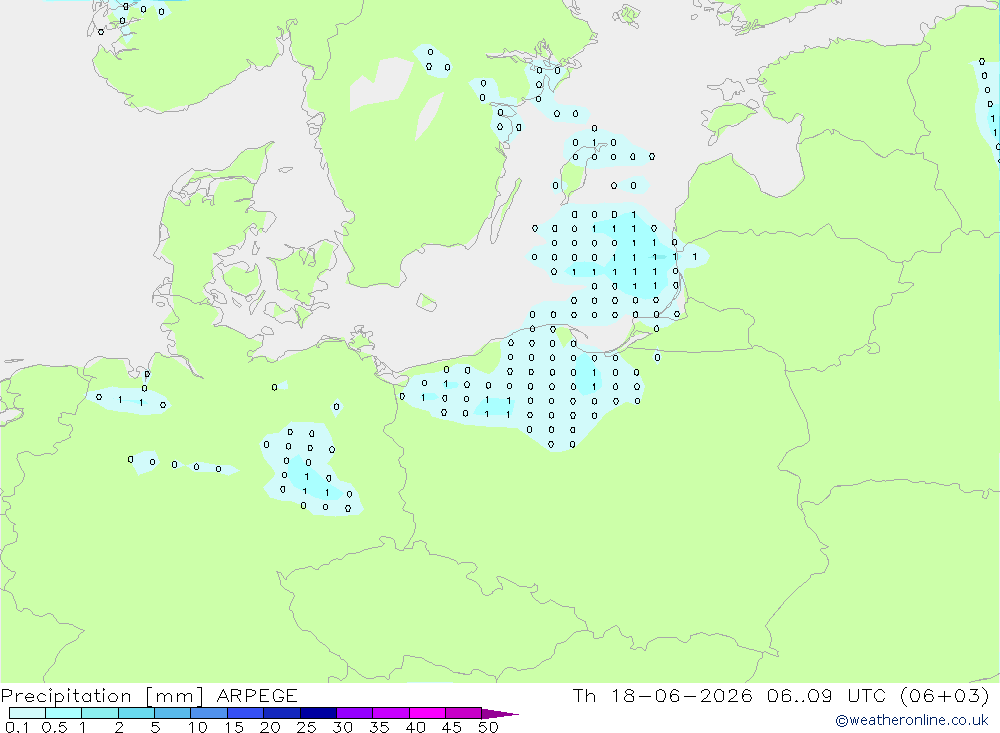Pick the 5–10 mm legend color swatch
The height and width of the screenshot is (733, 1000).
173,713
